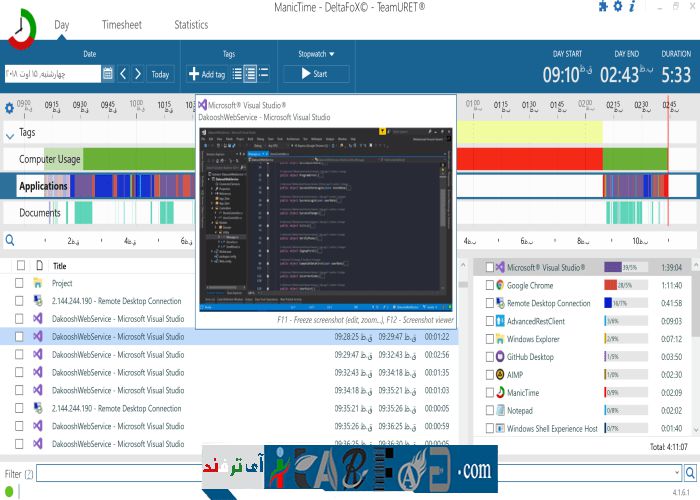Click the search magnifier above the list
700x500 pixels.
pyautogui.click(x=10, y=240)
